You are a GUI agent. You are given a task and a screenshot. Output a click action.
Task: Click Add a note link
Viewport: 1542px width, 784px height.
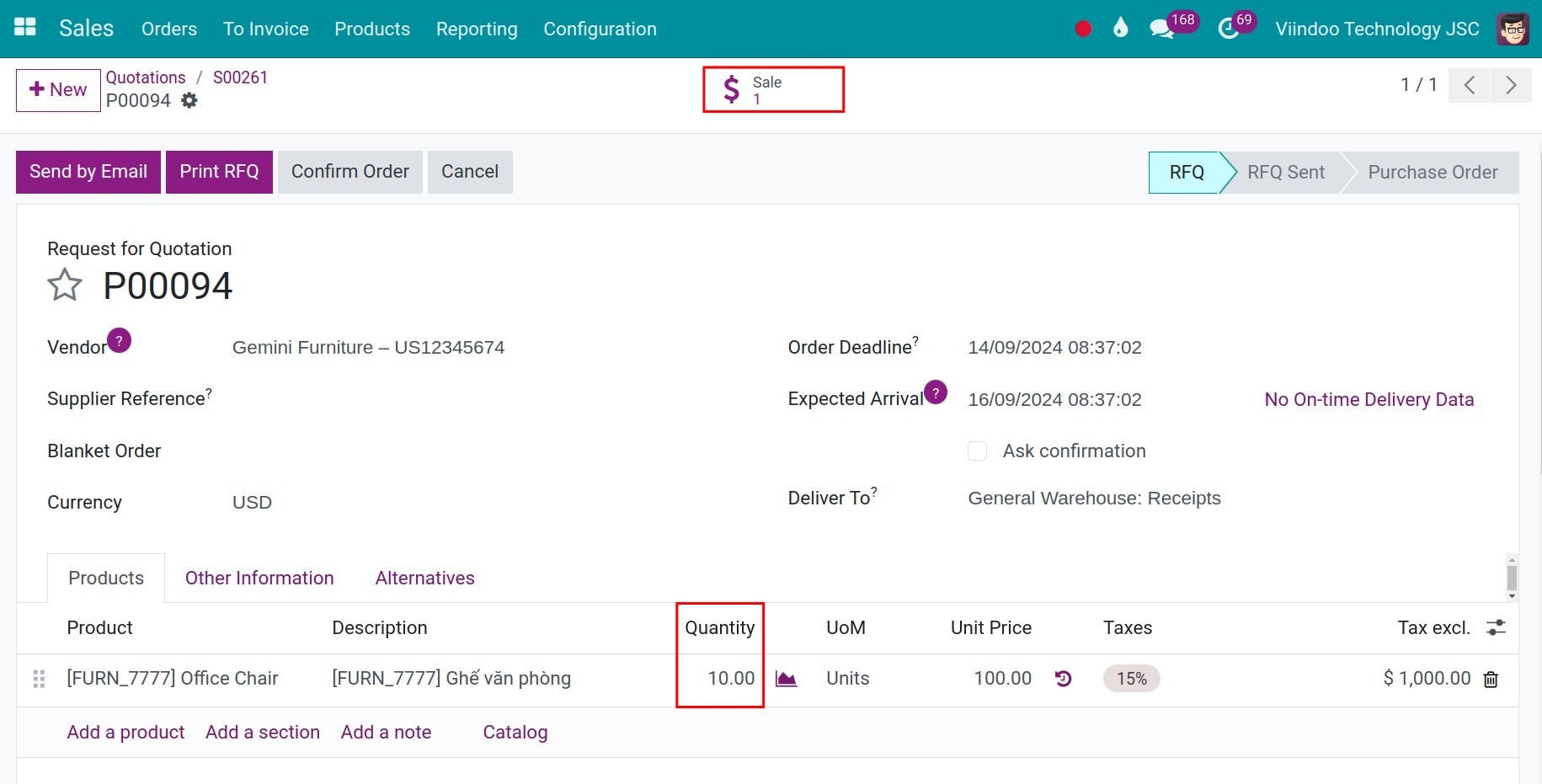click(386, 732)
